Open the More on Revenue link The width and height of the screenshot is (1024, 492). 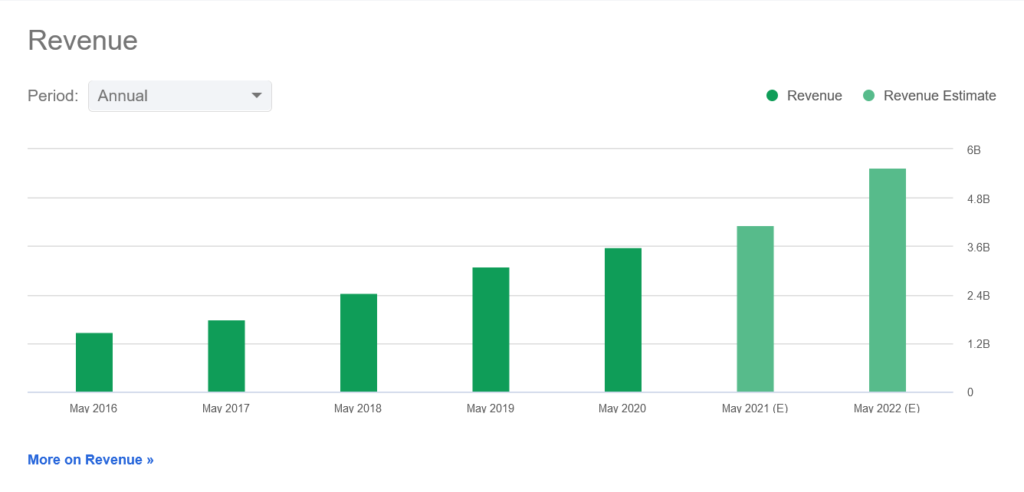click(91, 460)
